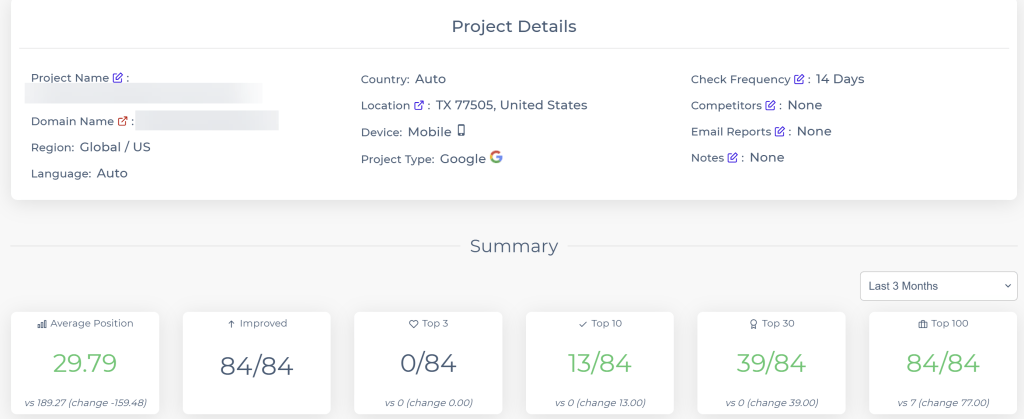Open the Domain Name external link icon
The height and width of the screenshot is (419, 1024).
123,121
